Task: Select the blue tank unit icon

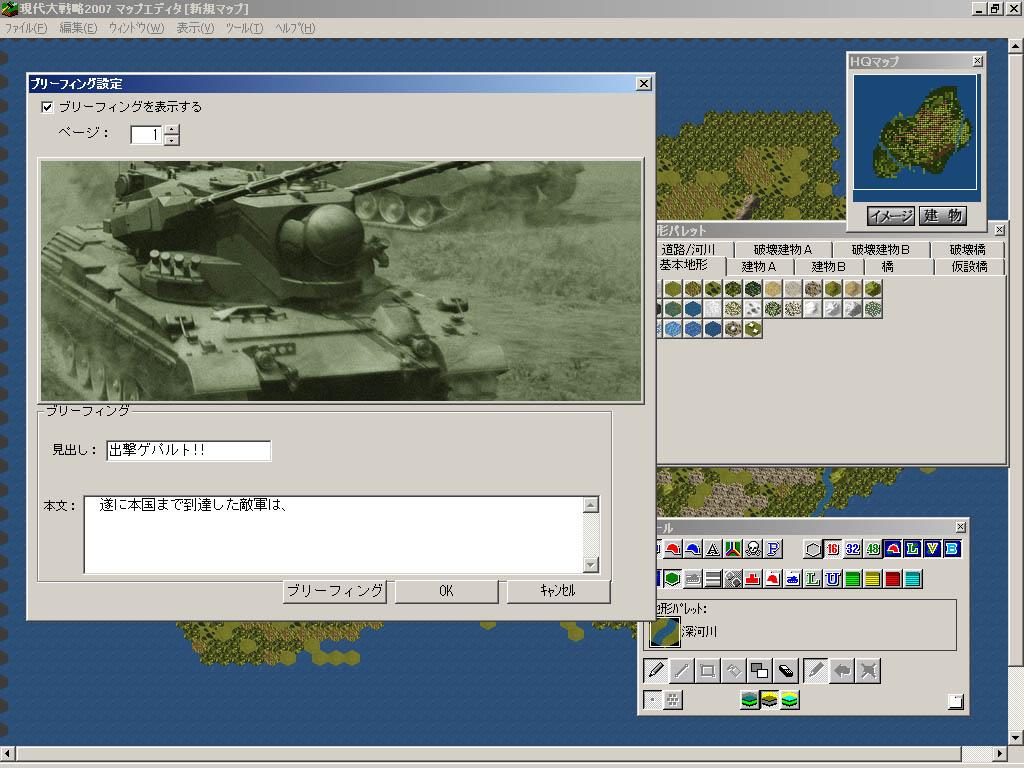Action: tap(792, 578)
